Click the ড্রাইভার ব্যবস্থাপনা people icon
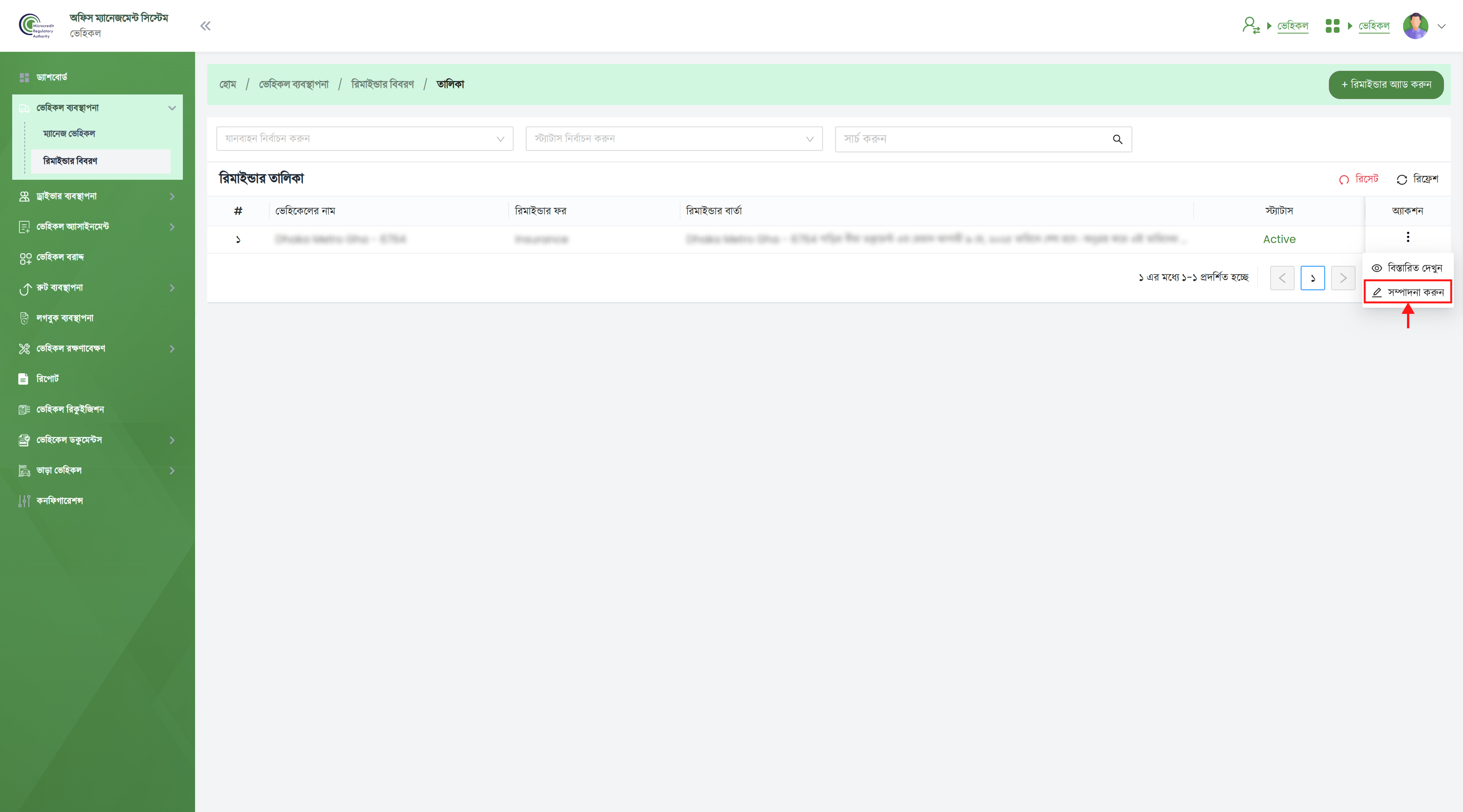 point(24,197)
